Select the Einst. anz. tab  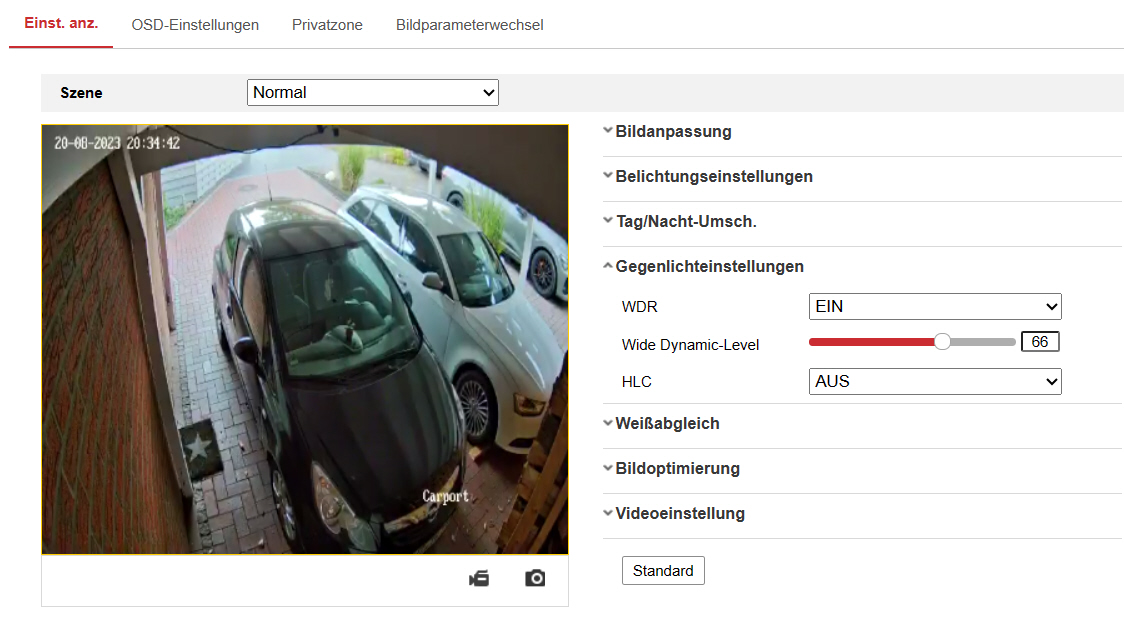coord(61,24)
